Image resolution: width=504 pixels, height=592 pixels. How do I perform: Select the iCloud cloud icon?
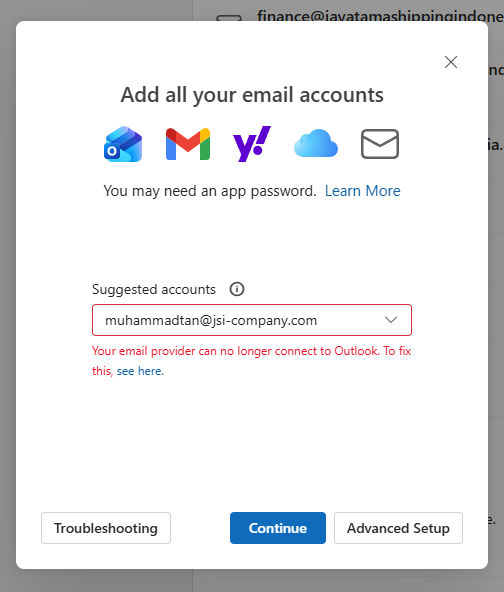[x=316, y=143]
